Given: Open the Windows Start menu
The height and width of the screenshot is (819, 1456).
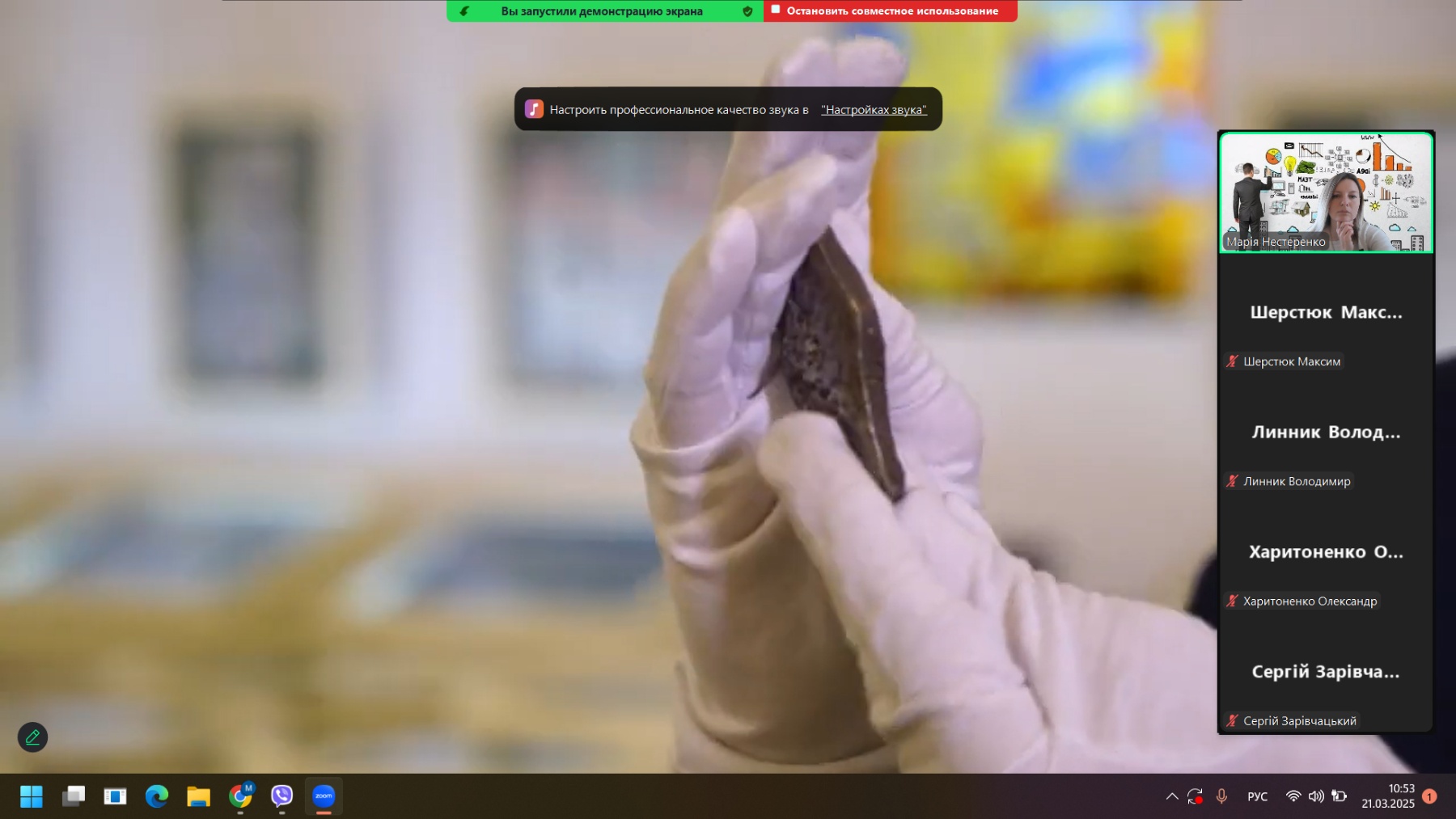Looking at the screenshot, I should [32, 796].
